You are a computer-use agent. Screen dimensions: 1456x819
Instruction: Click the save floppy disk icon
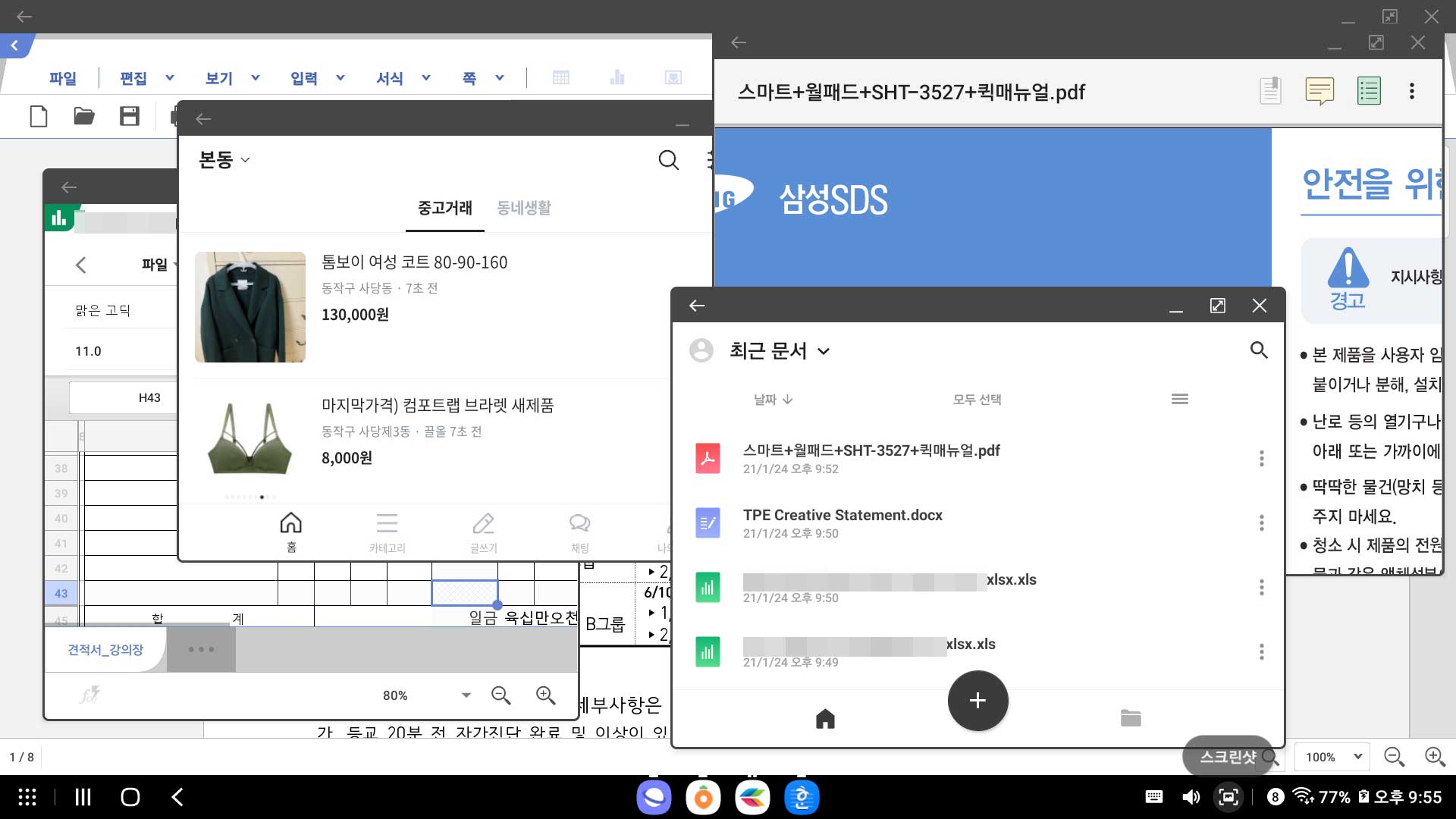[130, 116]
